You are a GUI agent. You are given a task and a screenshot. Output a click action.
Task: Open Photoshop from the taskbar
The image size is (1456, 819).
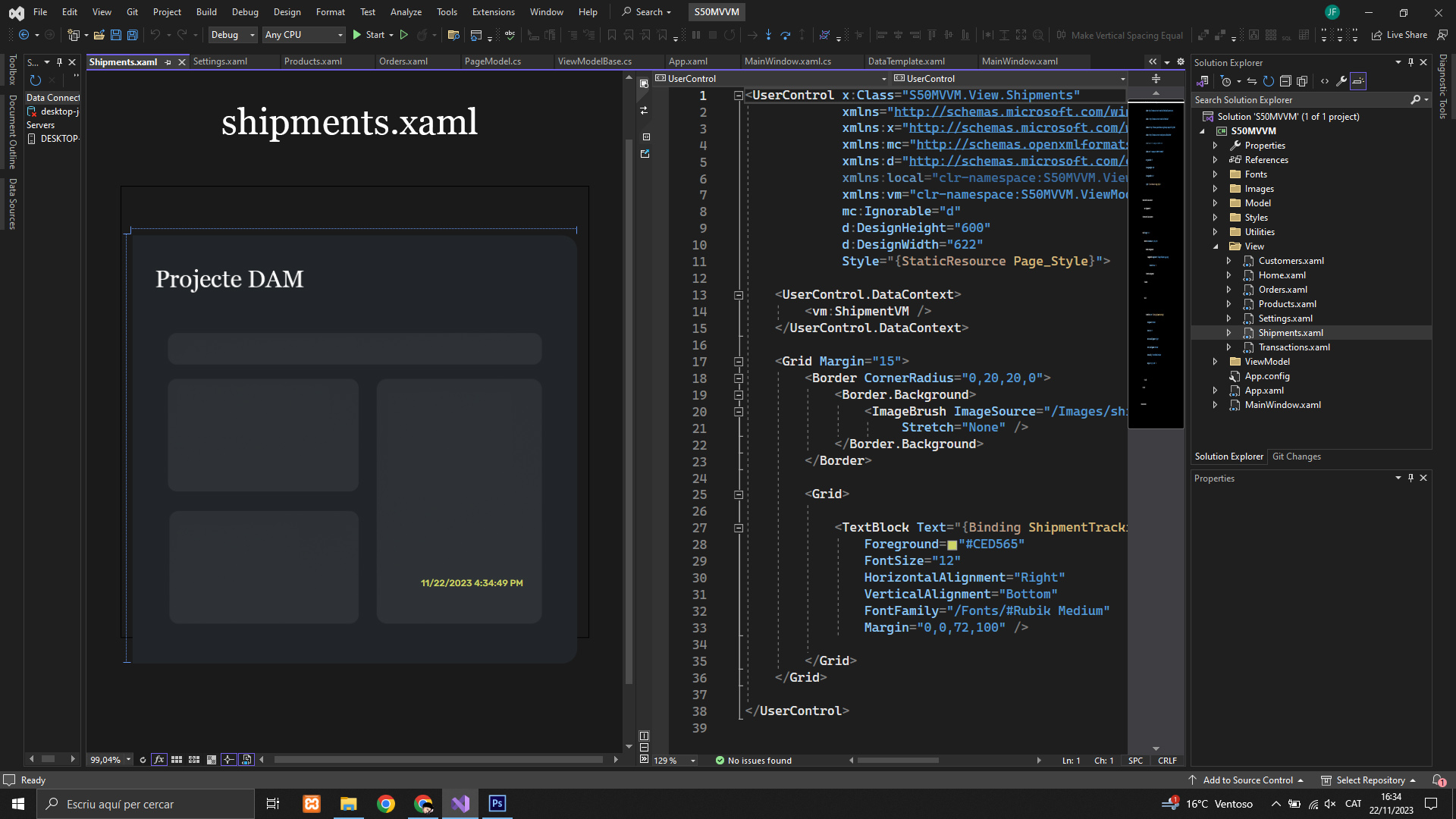point(497,804)
